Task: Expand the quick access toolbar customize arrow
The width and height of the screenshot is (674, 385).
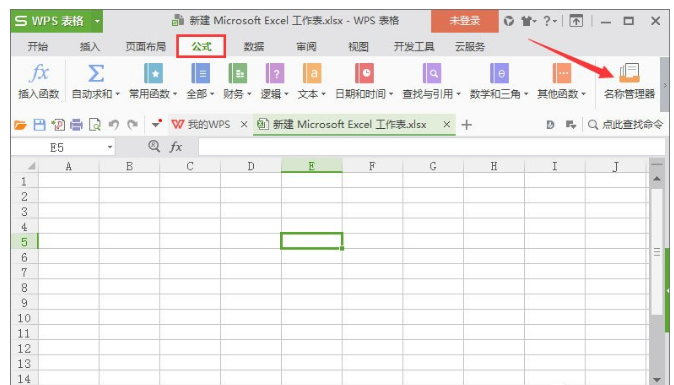Action: [x=156, y=125]
